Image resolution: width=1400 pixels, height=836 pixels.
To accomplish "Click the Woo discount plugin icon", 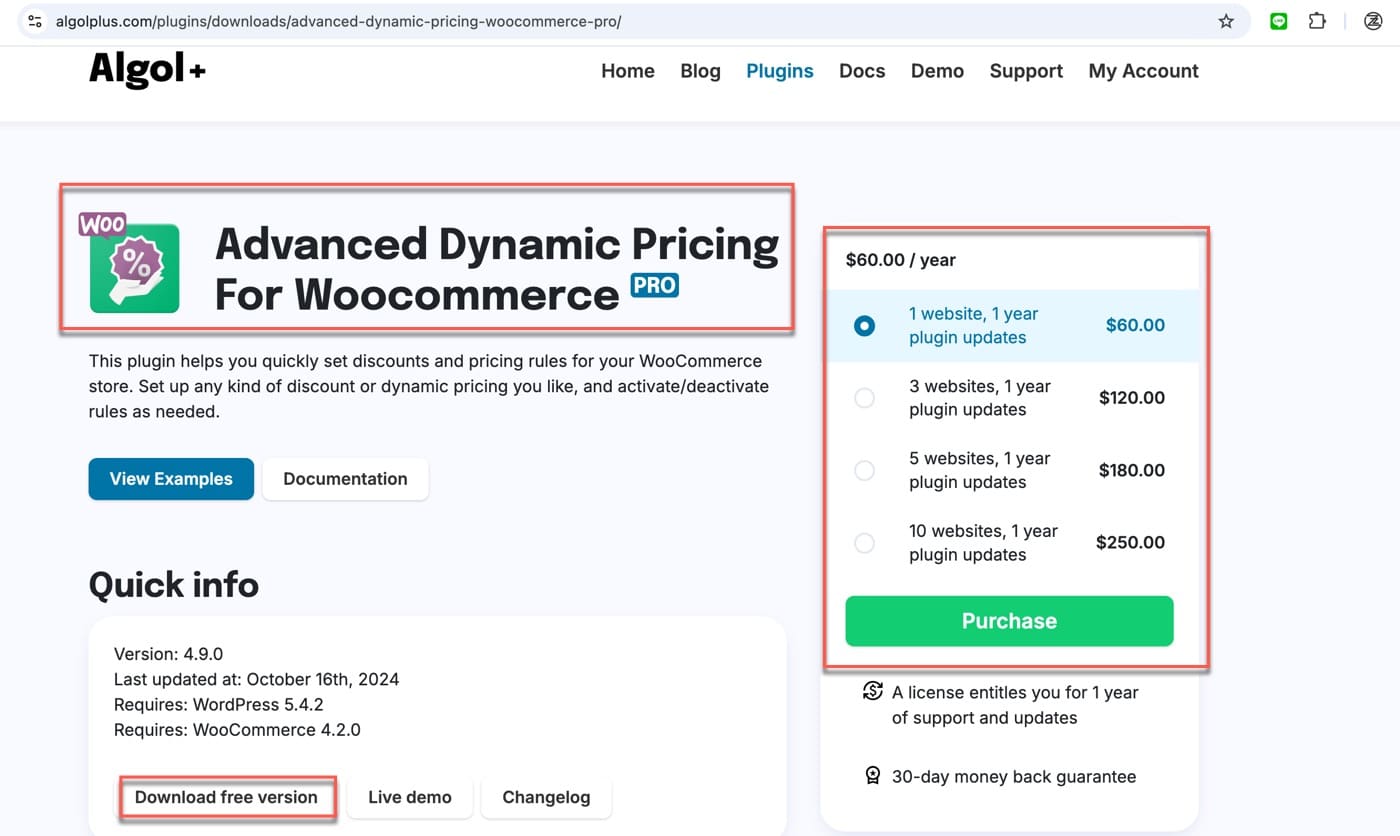I will click(130, 264).
